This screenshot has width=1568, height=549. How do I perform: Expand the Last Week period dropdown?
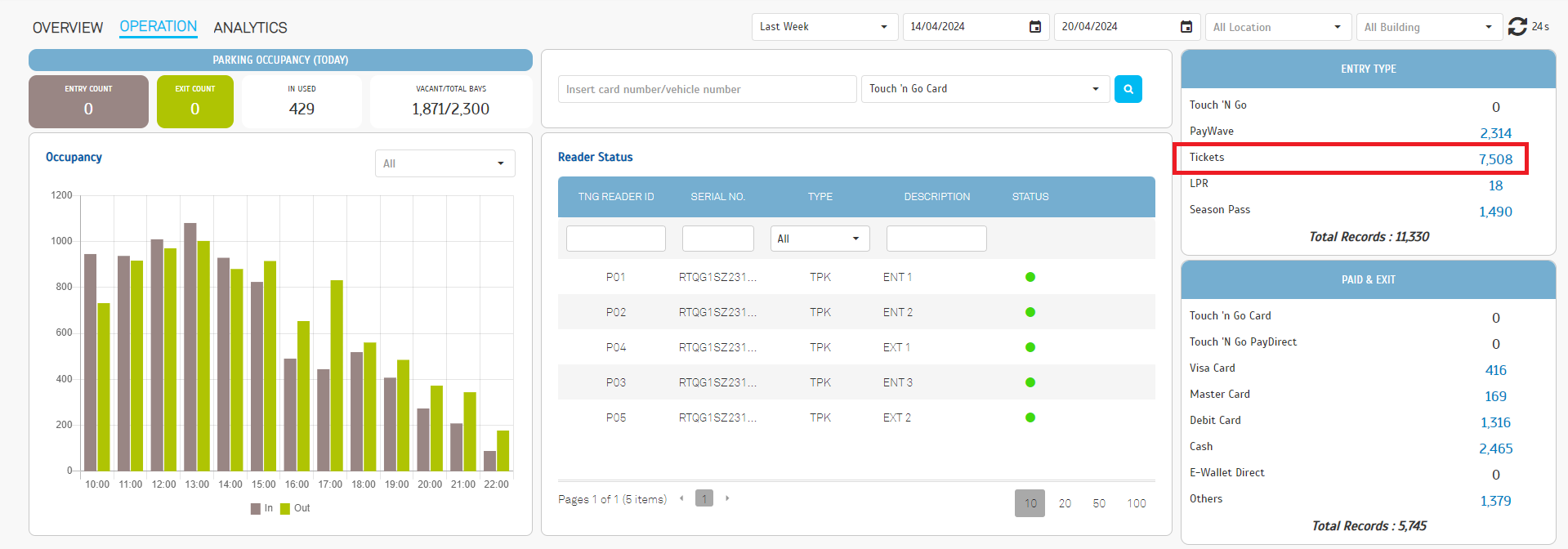pos(824,27)
